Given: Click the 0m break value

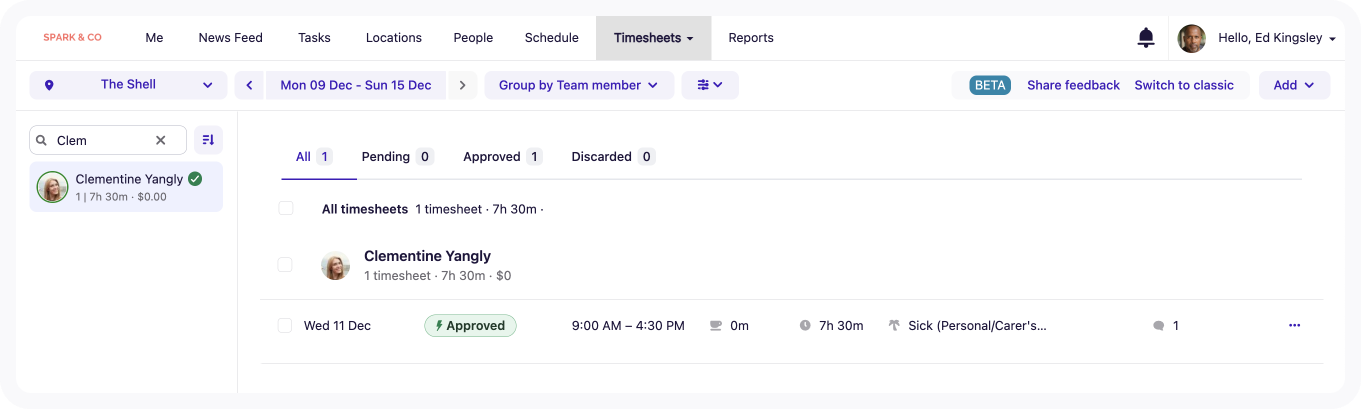Looking at the screenshot, I should coord(739,326).
